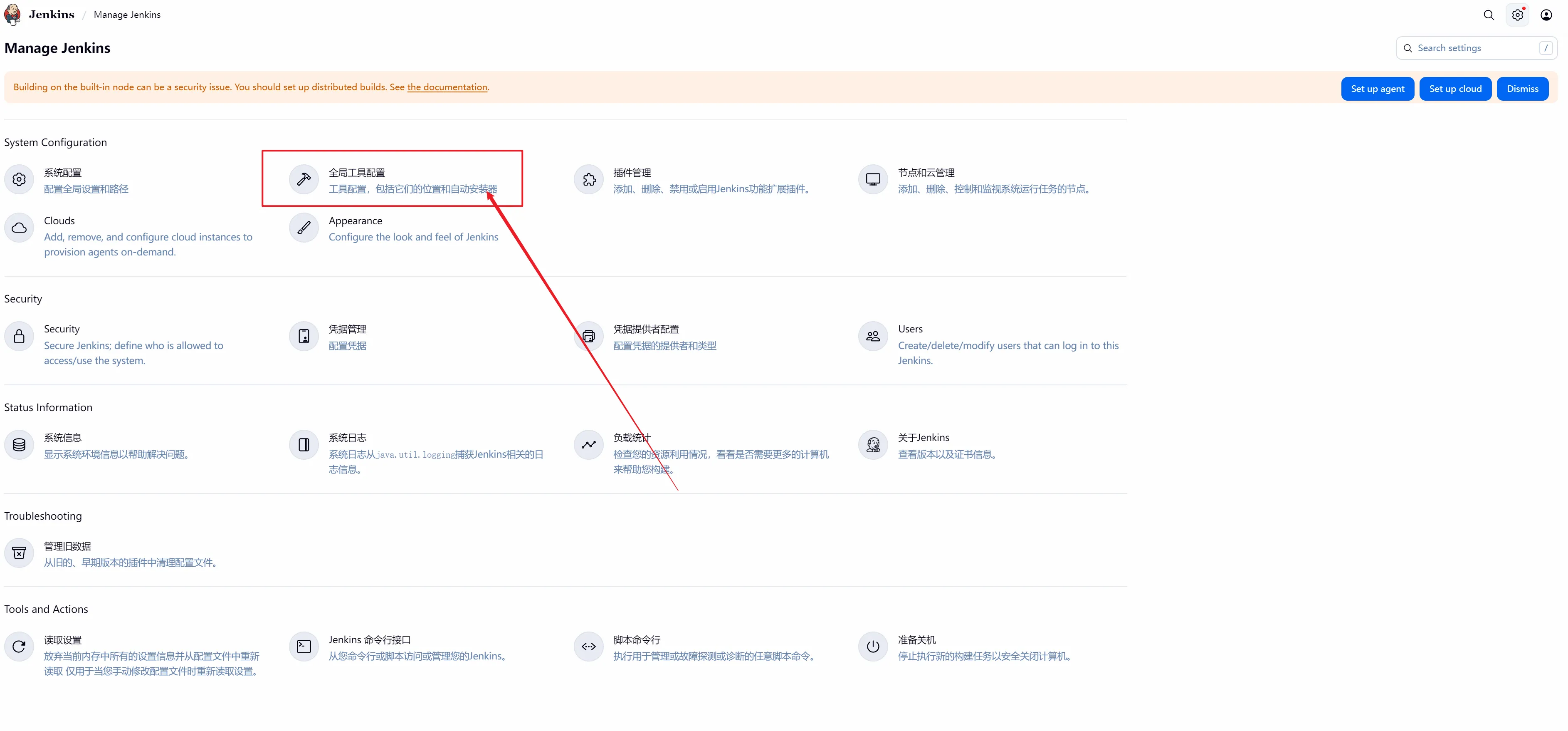Viewport: 1568px width, 731px height.
Task: Click the 脚本命令行 code icon
Action: coord(589,646)
